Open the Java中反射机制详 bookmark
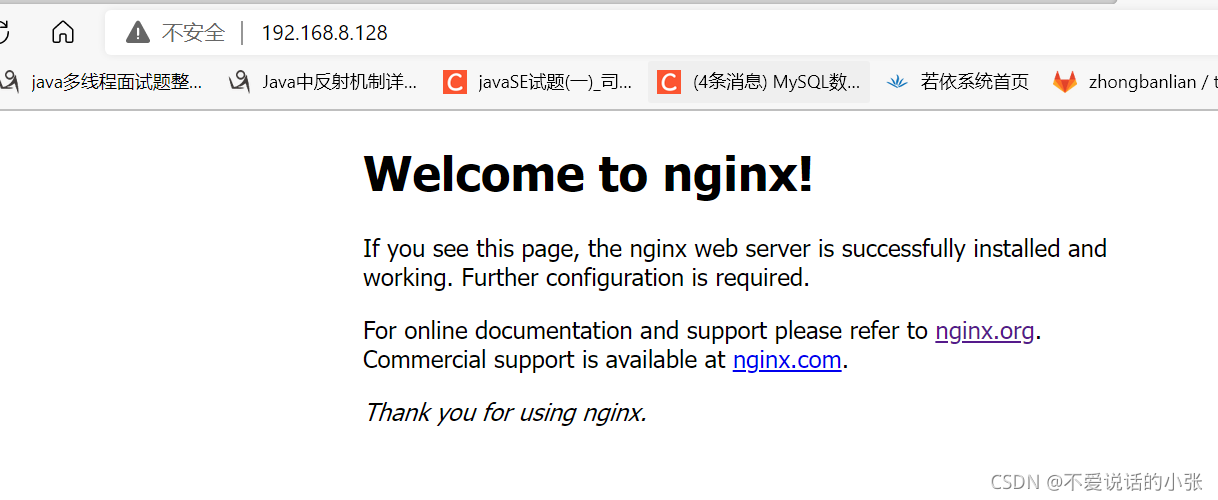The width and height of the screenshot is (1218, 500). (323, 82)
